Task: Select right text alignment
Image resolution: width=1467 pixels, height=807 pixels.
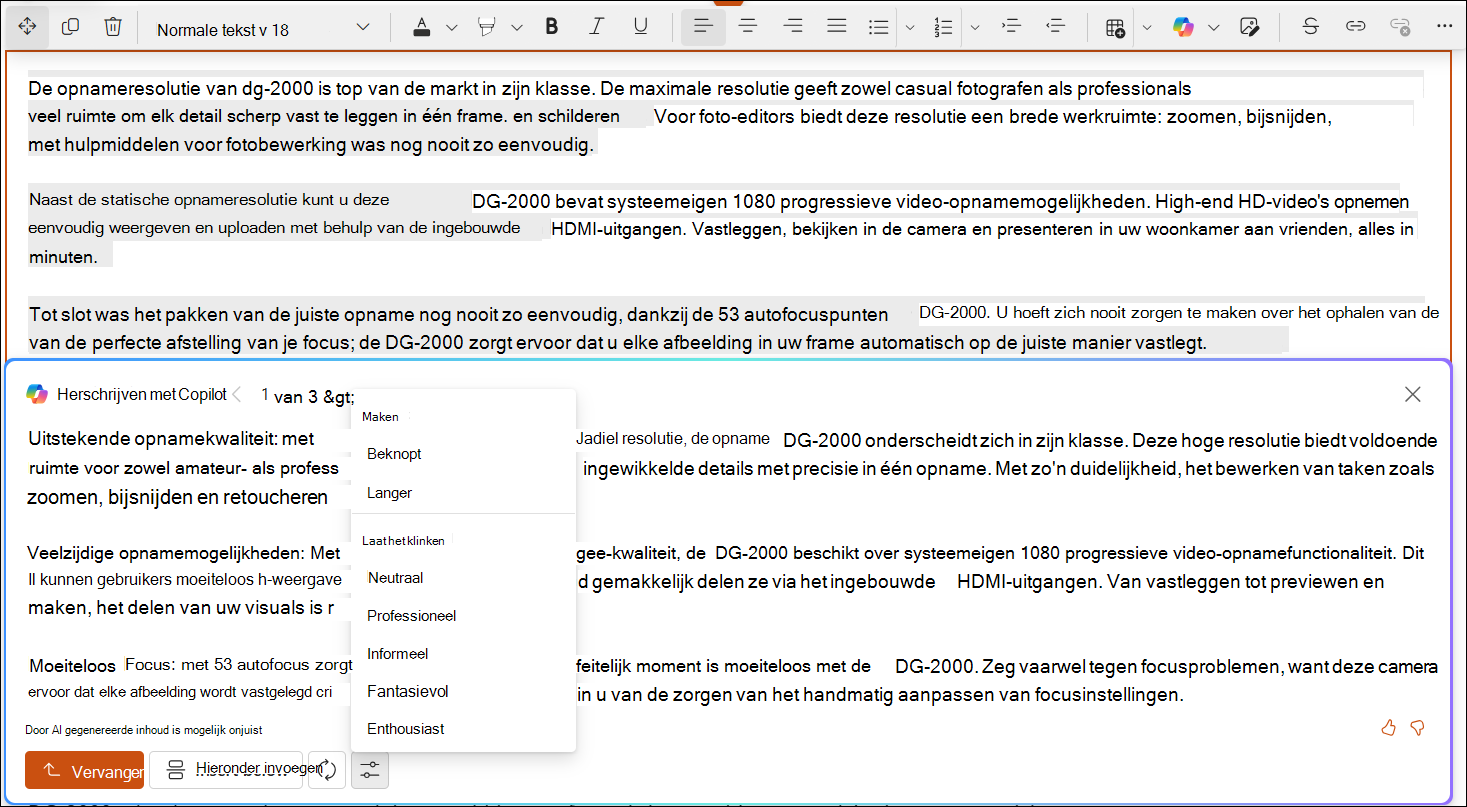Action: point(793,27)
